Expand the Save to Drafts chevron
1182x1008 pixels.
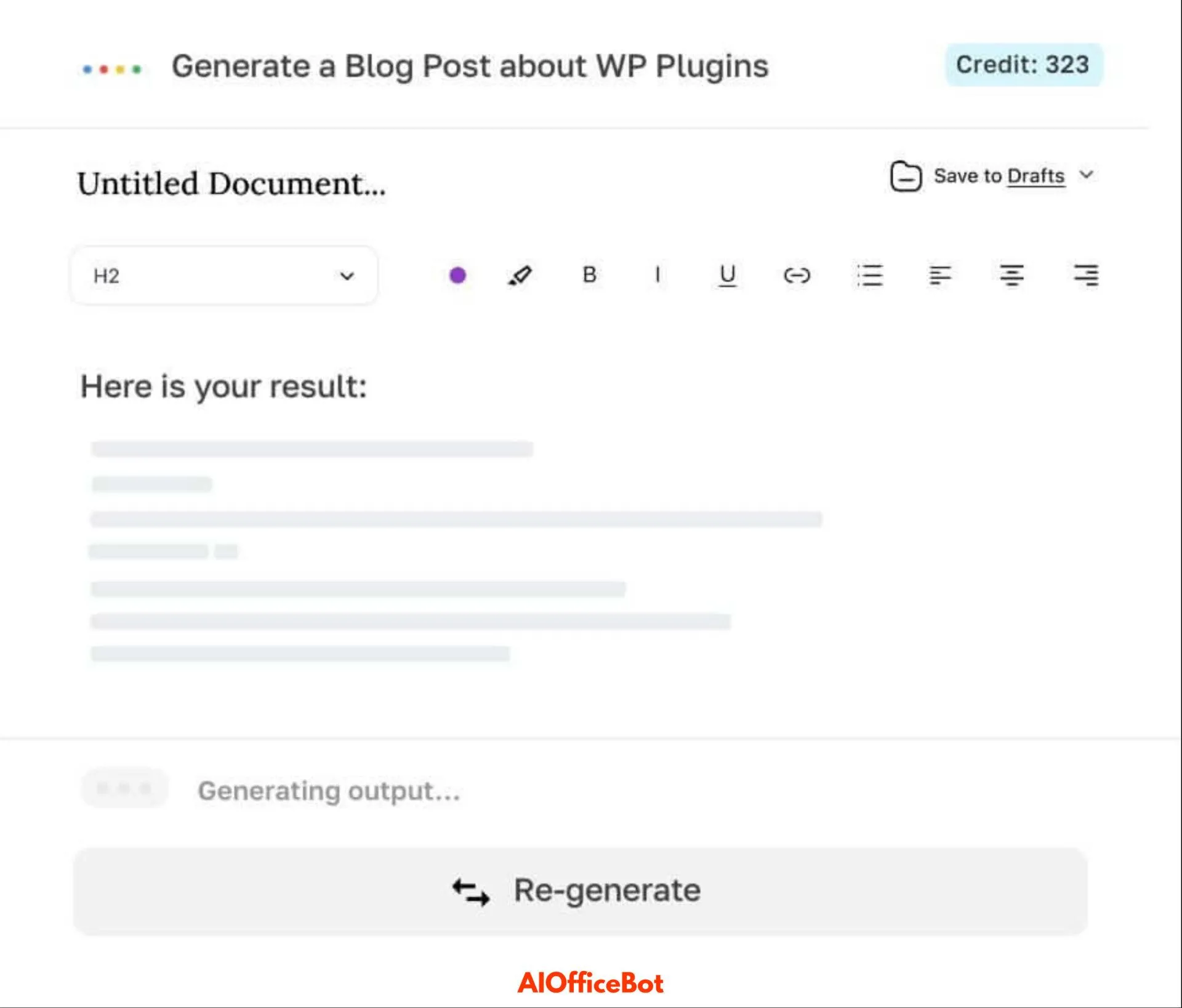(x=1087, y=175)
